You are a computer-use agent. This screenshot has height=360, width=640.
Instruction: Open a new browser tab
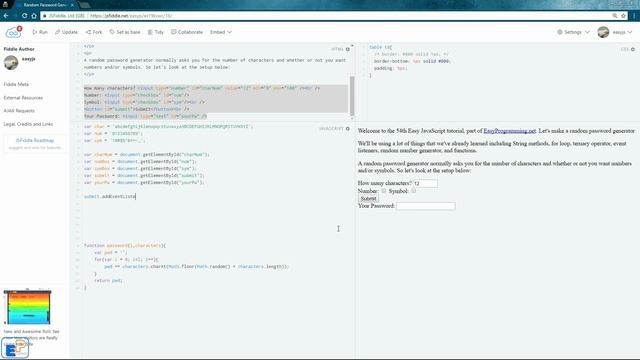pyautogui.click(x=84, y=5)
